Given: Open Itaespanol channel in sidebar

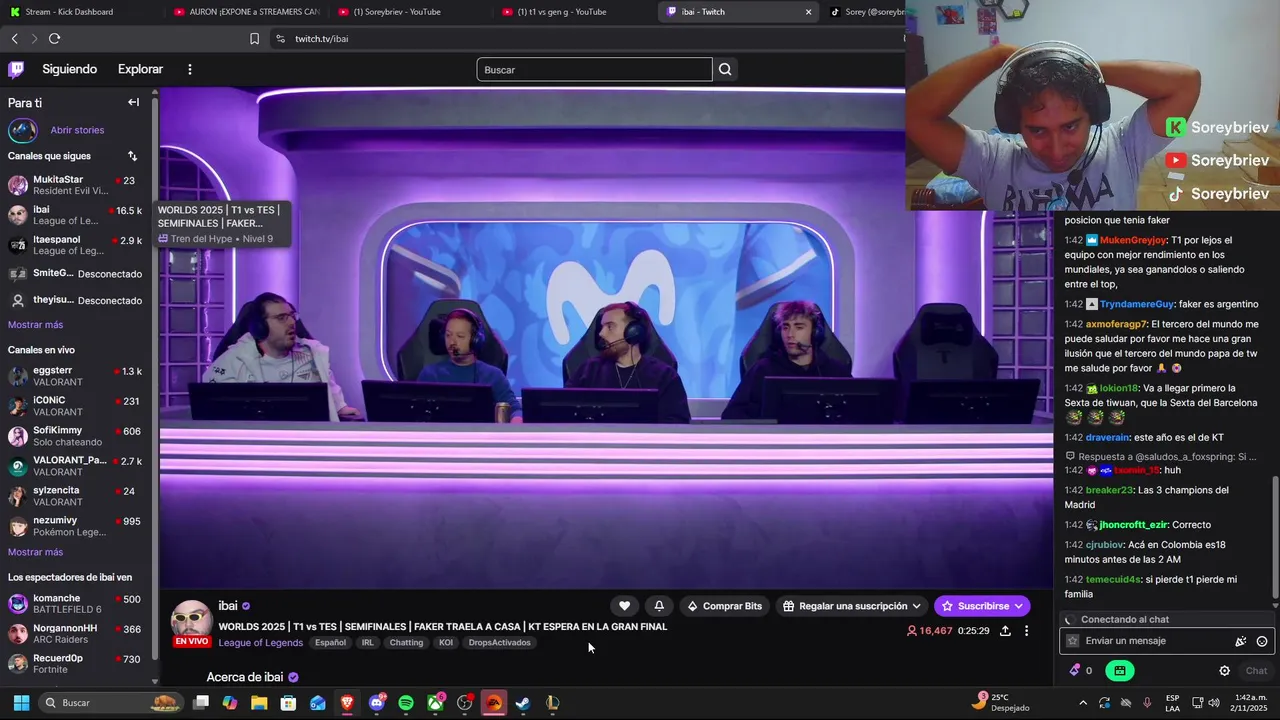Looking at the screenshot, I should click(76, 245).
